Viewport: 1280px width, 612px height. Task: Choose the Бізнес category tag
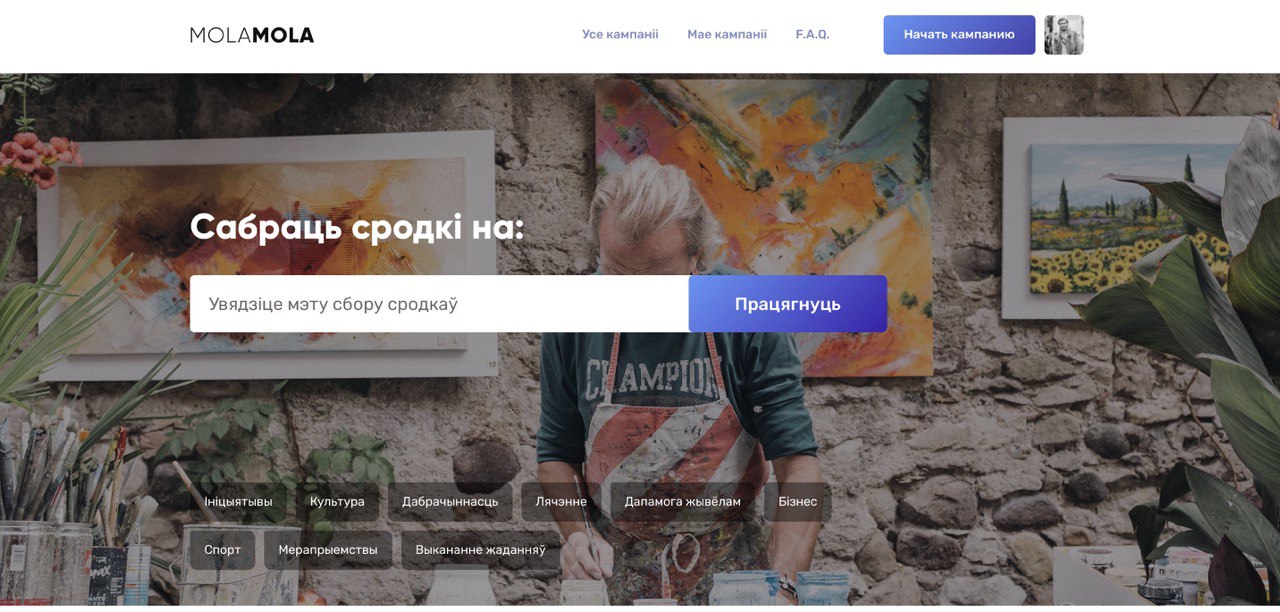pos(797,502)
